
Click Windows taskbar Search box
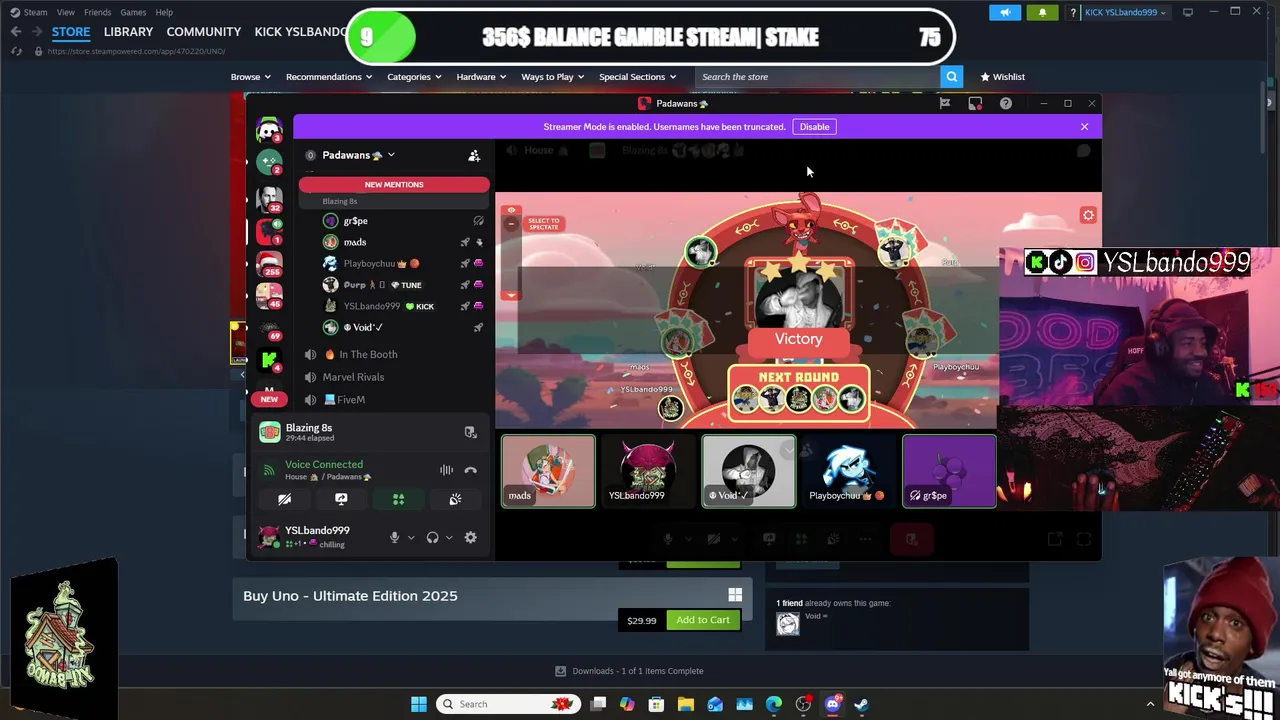(x=508, y=704)
